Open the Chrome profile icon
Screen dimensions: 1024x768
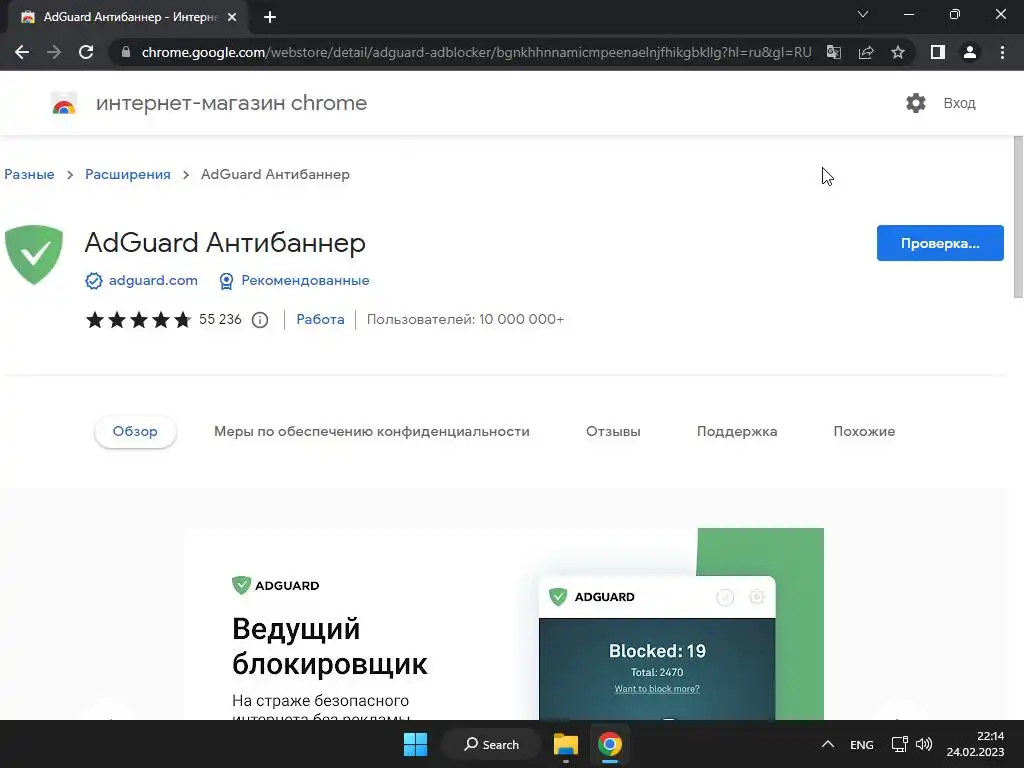pos(970,52)
